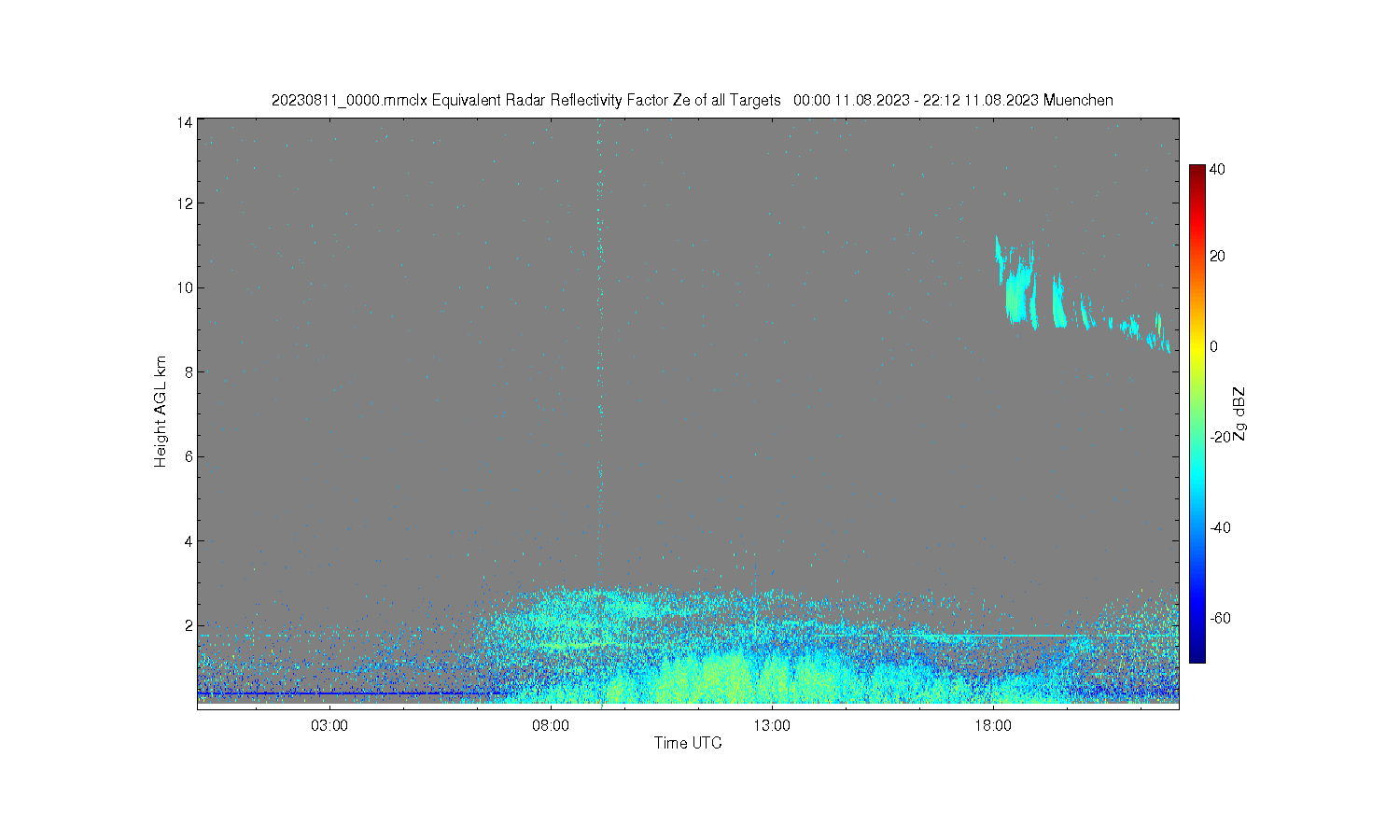Click the height tick label 8
Screen dimensions: 1400x840
[x=189, y=371]
